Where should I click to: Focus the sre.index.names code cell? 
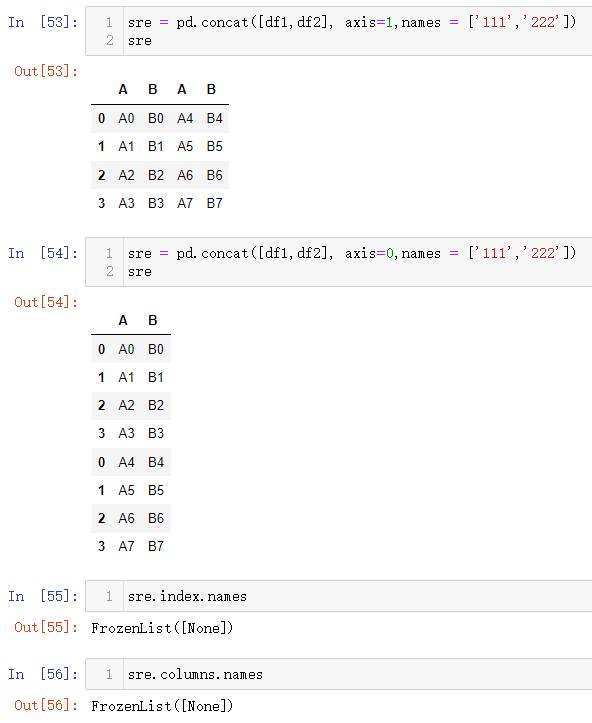(x=339, y=596)
